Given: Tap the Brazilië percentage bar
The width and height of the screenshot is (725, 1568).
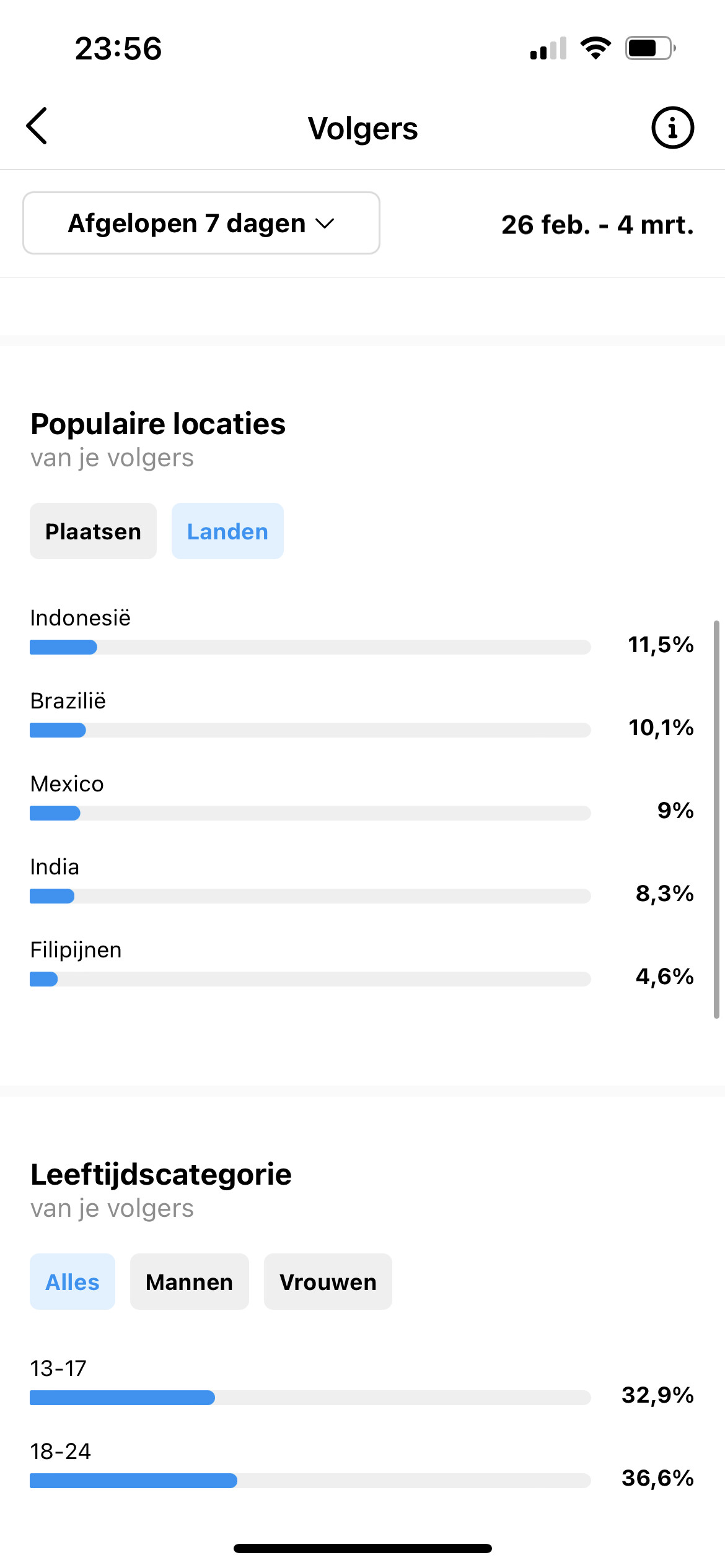Looking at the screenshot, I should (310, 730).
